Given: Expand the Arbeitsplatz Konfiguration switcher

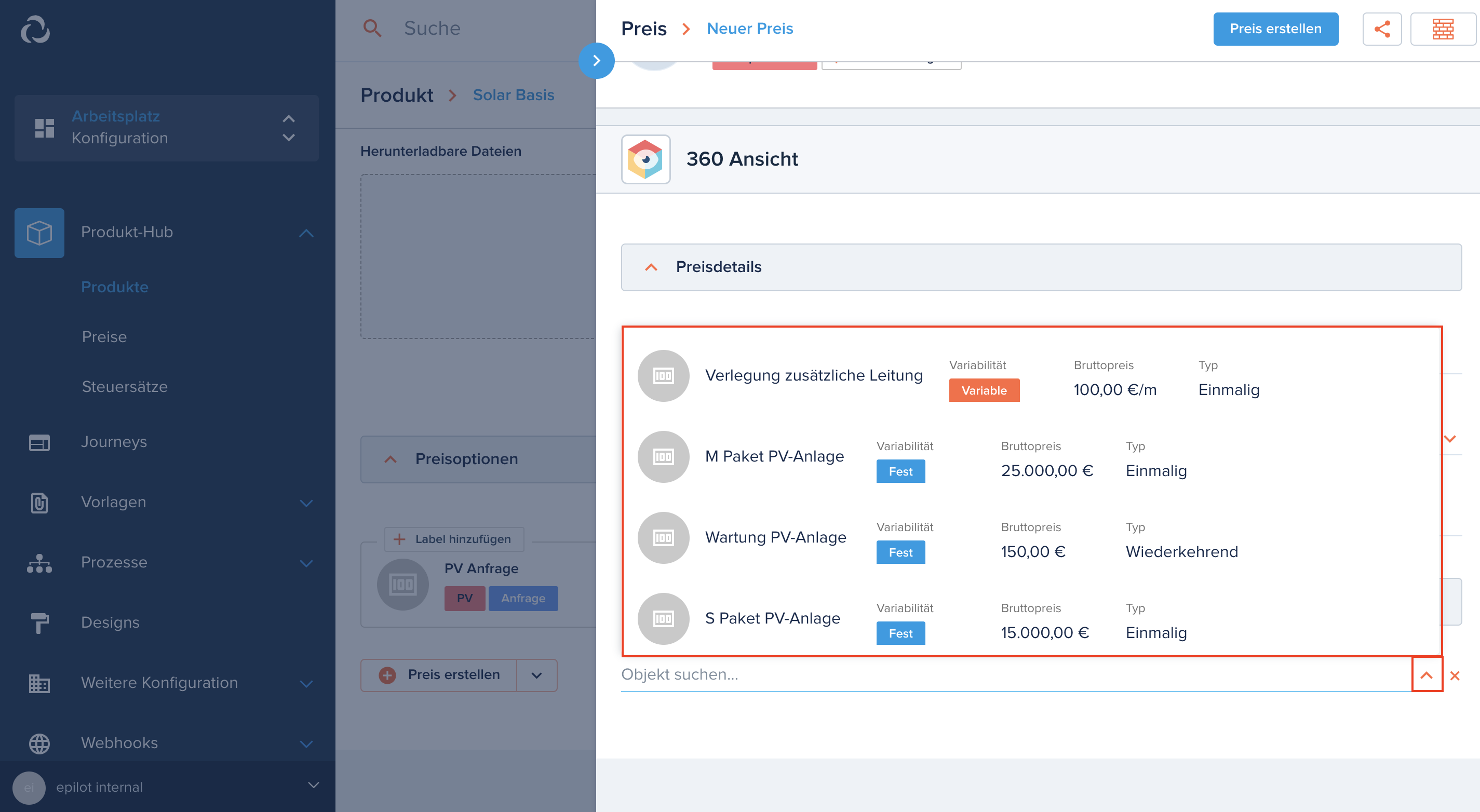Looking at the screenshot, I should [x=289, y=128].
